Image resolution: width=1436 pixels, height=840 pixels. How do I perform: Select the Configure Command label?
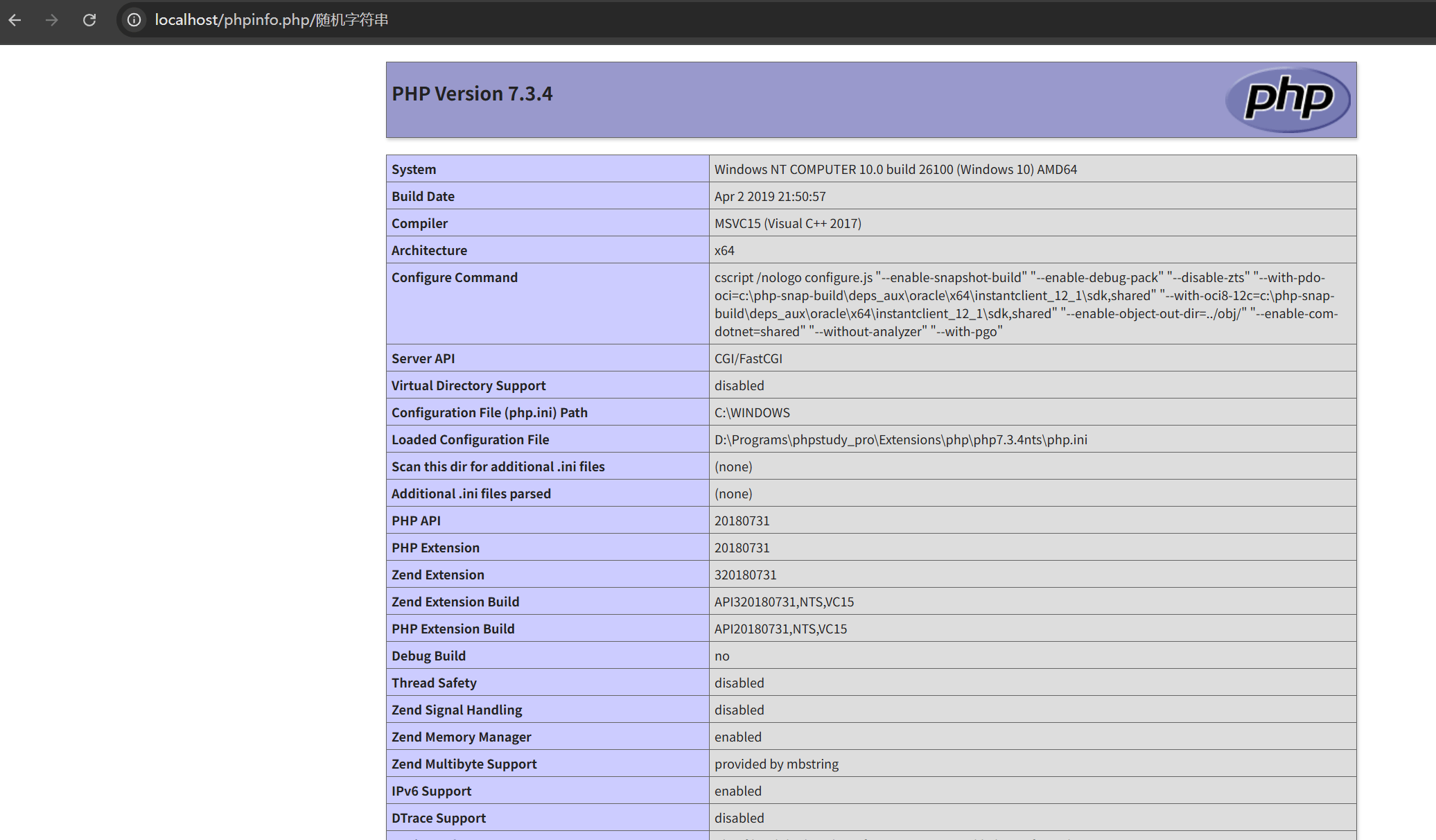tap(455, 277)
